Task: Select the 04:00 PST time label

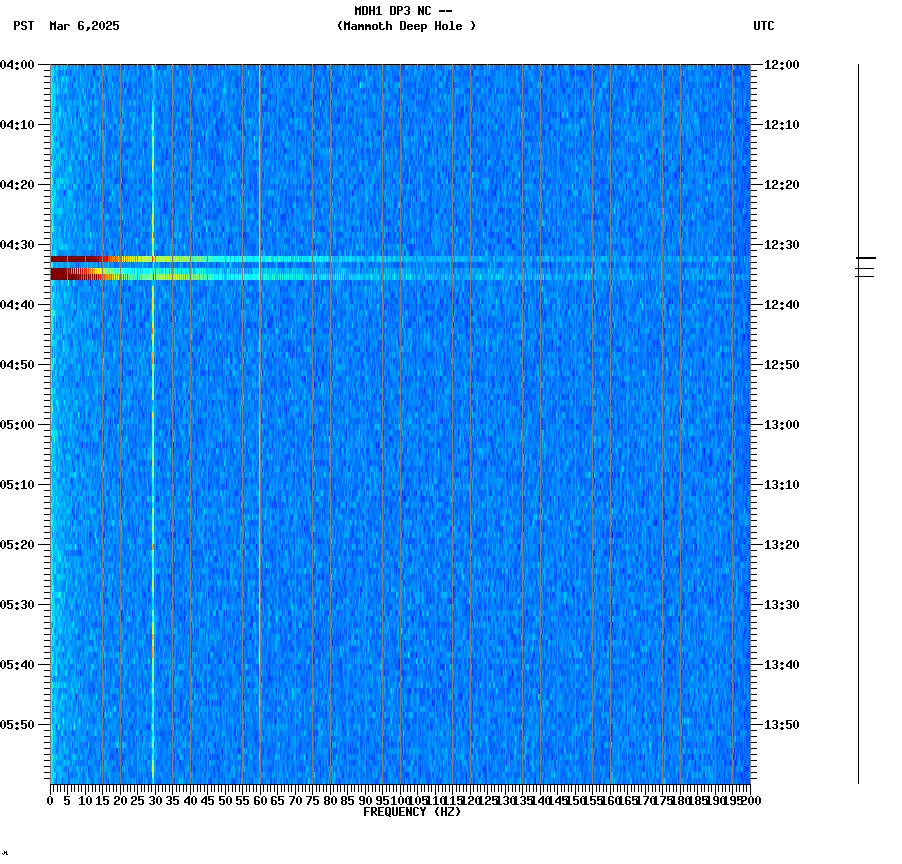Action: 22,64
